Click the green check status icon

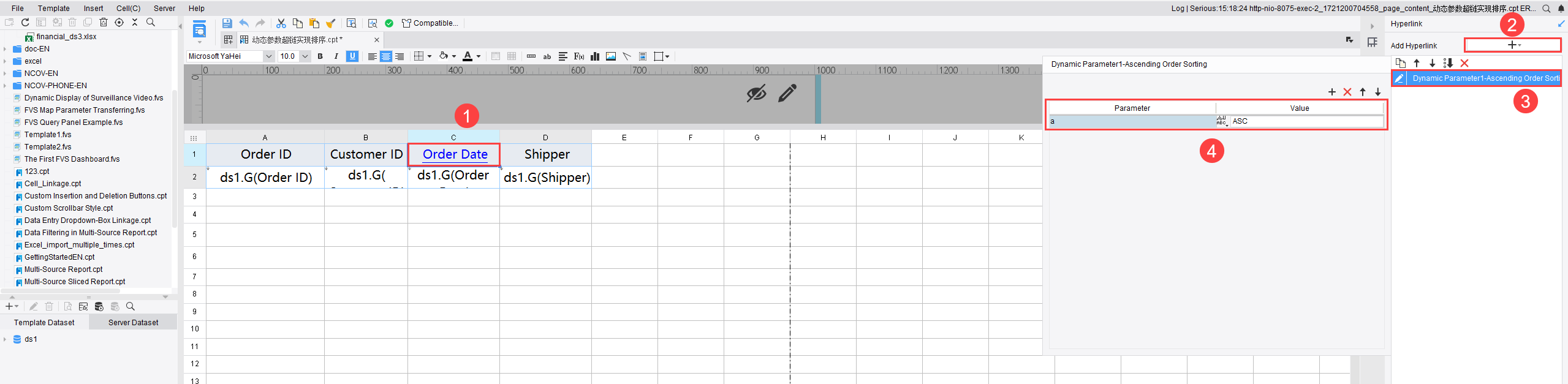[x=389, y=23]
